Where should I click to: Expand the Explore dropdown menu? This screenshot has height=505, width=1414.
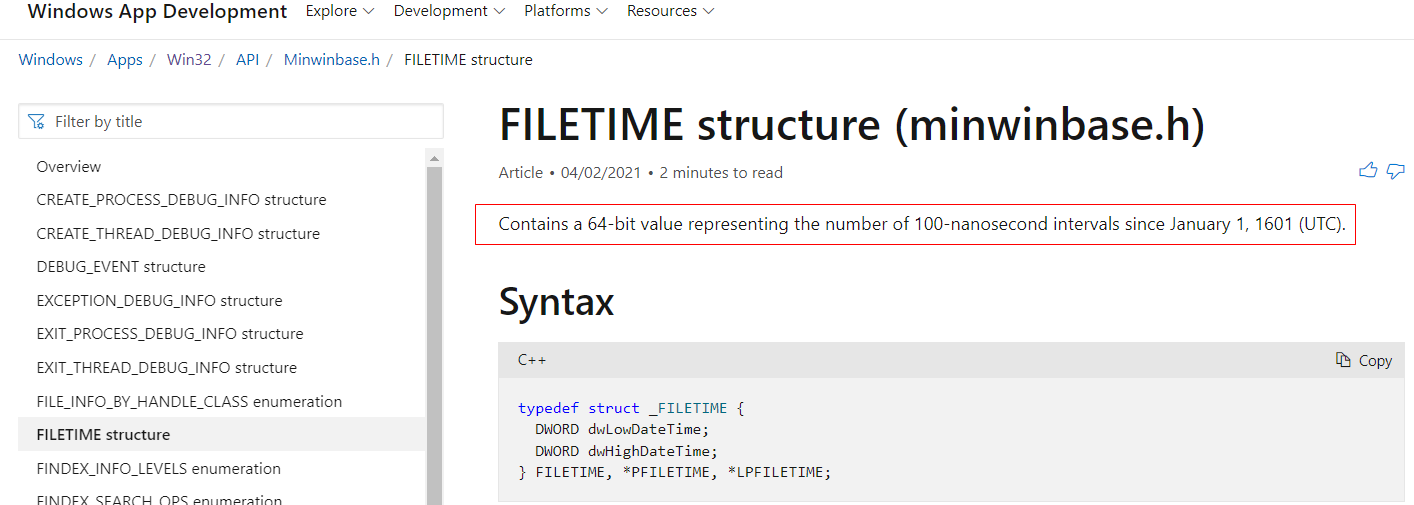(x=340, y=12)
